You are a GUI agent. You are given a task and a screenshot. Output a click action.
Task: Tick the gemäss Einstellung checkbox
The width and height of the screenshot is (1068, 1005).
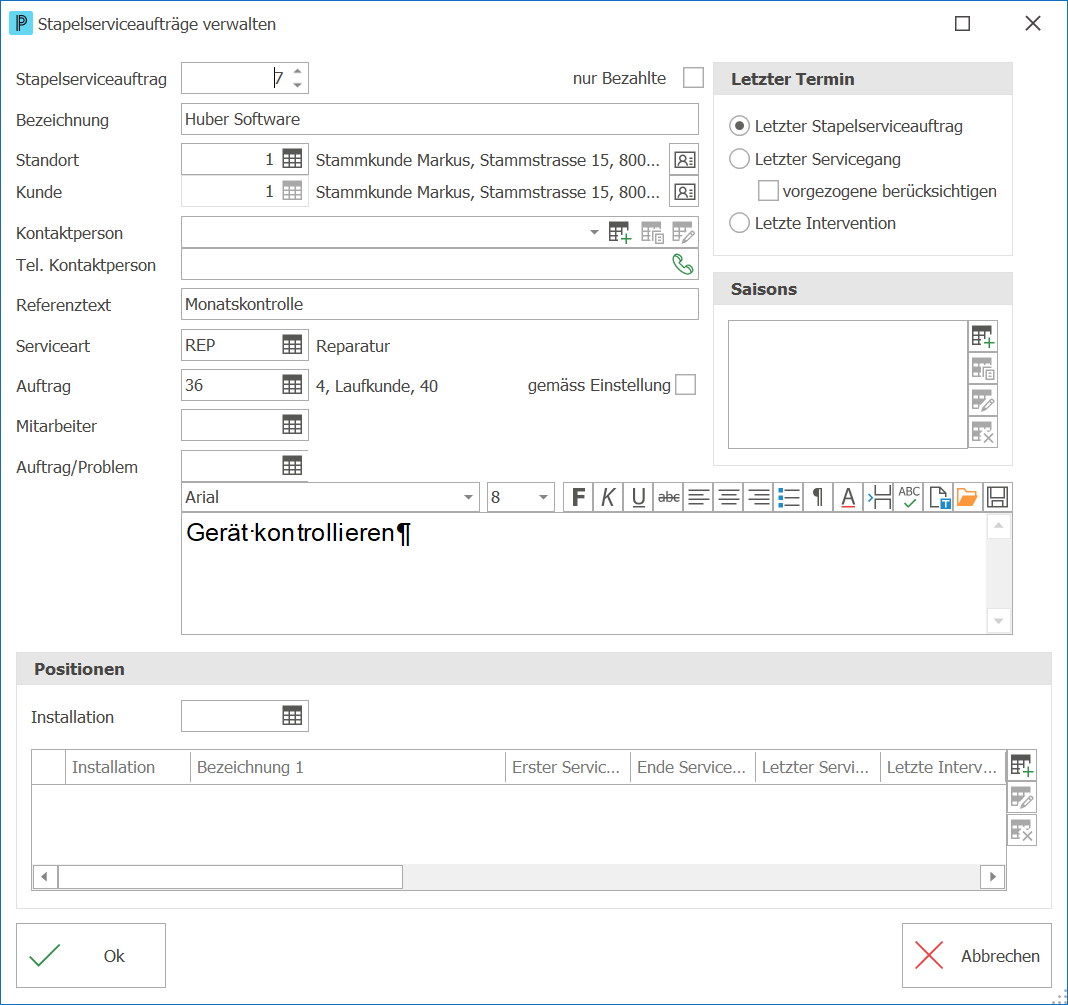pyautogui.click(x=685, y=385)
